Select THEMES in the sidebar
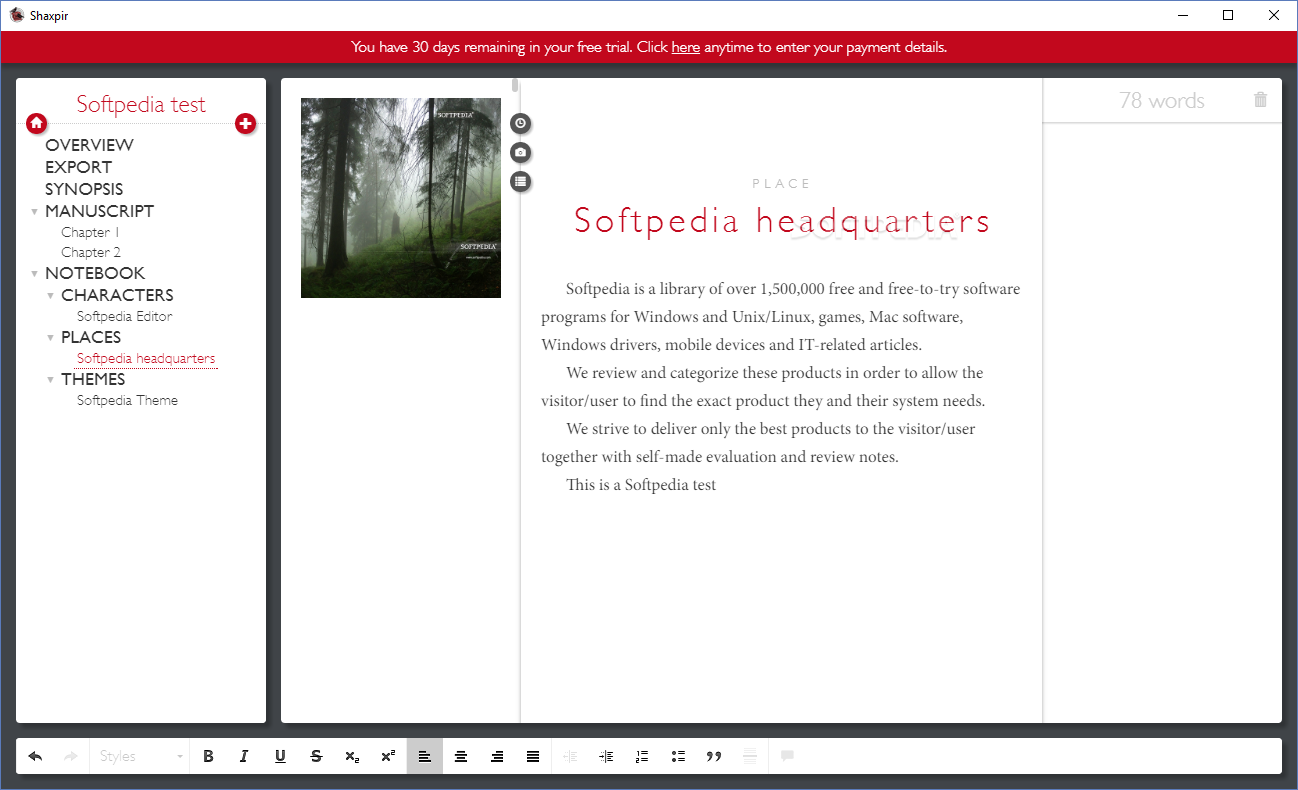Image resolution: width=1298 pixels, height=790 pixels. (x=93, y=379)
